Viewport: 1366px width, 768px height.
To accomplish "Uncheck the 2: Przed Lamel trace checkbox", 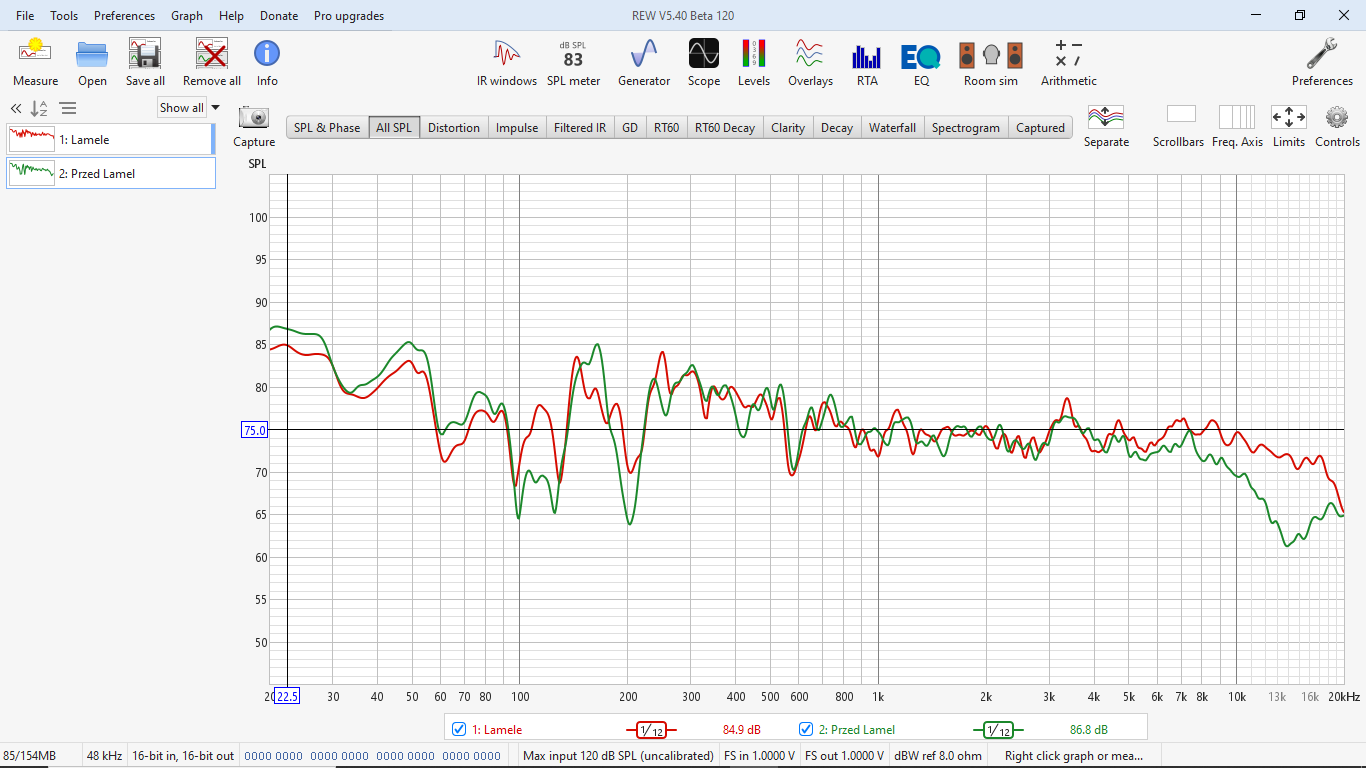I will (x=806, y=729).
